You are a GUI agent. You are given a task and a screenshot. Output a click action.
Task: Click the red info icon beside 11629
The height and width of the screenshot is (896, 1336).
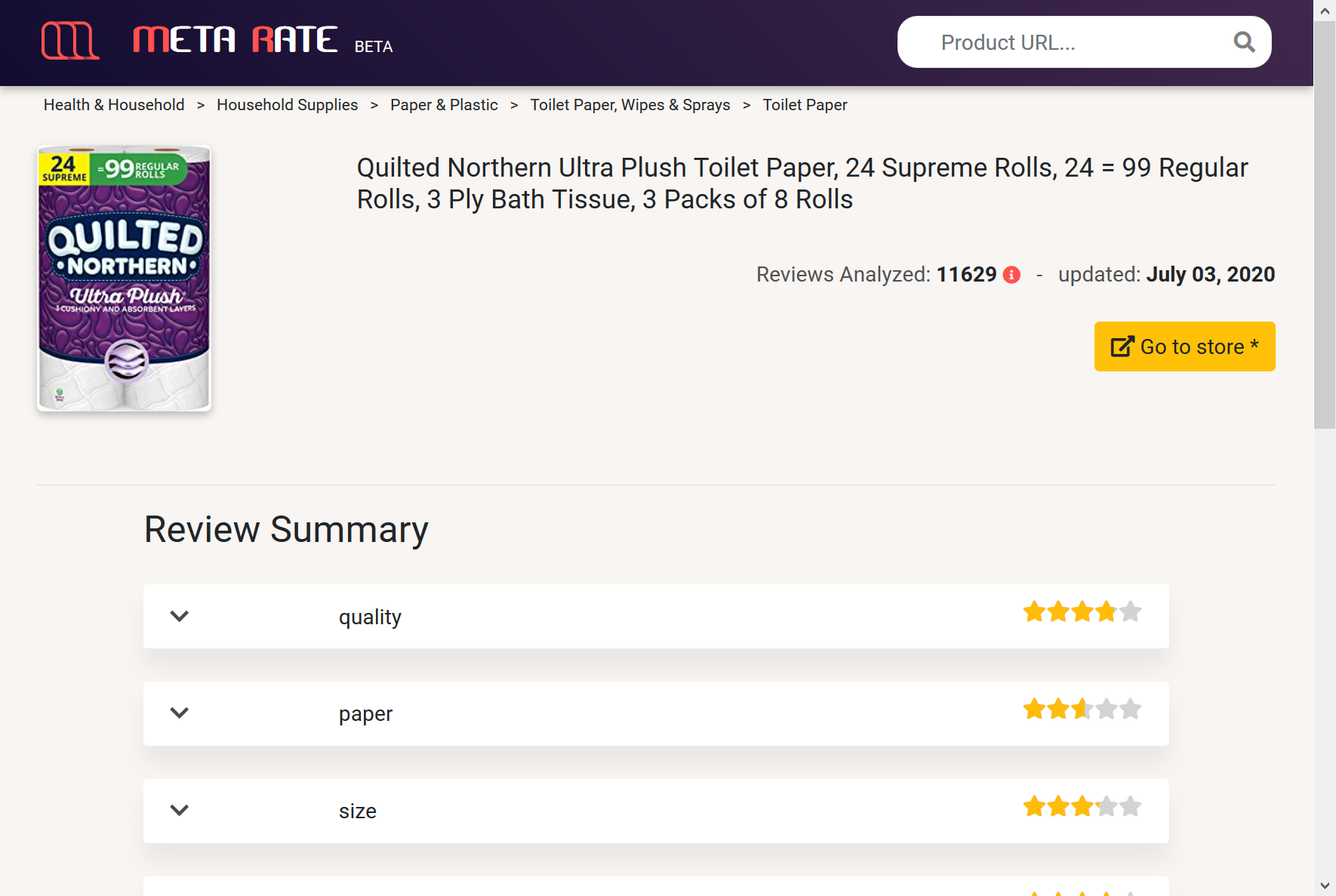1011,275
